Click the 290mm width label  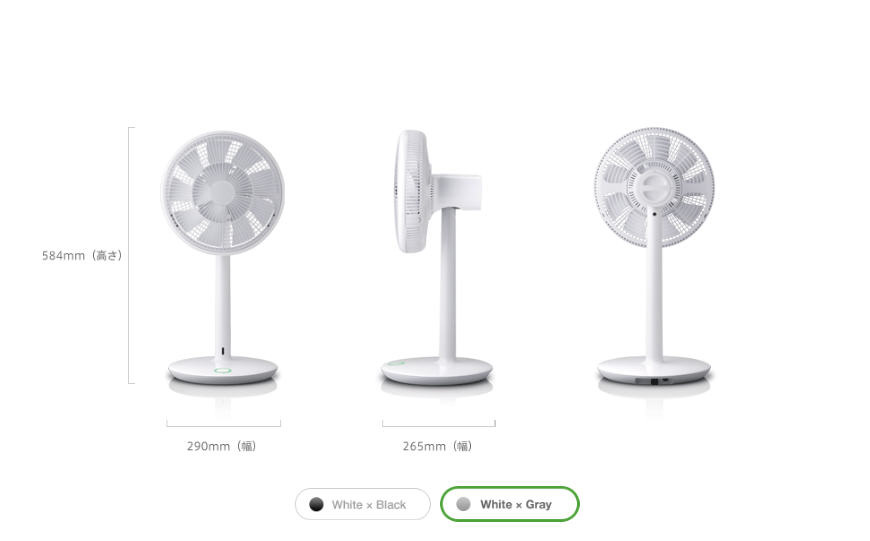[x=221, y=446]
